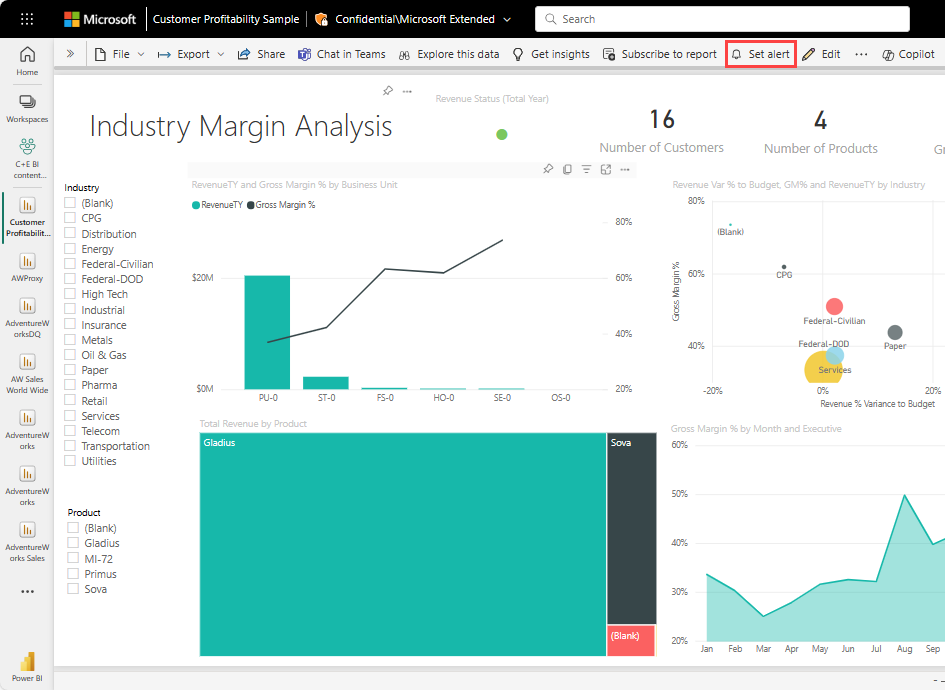Click the Customer Profitability Sample title
The image size is (945, 690).
click(226, 19)
